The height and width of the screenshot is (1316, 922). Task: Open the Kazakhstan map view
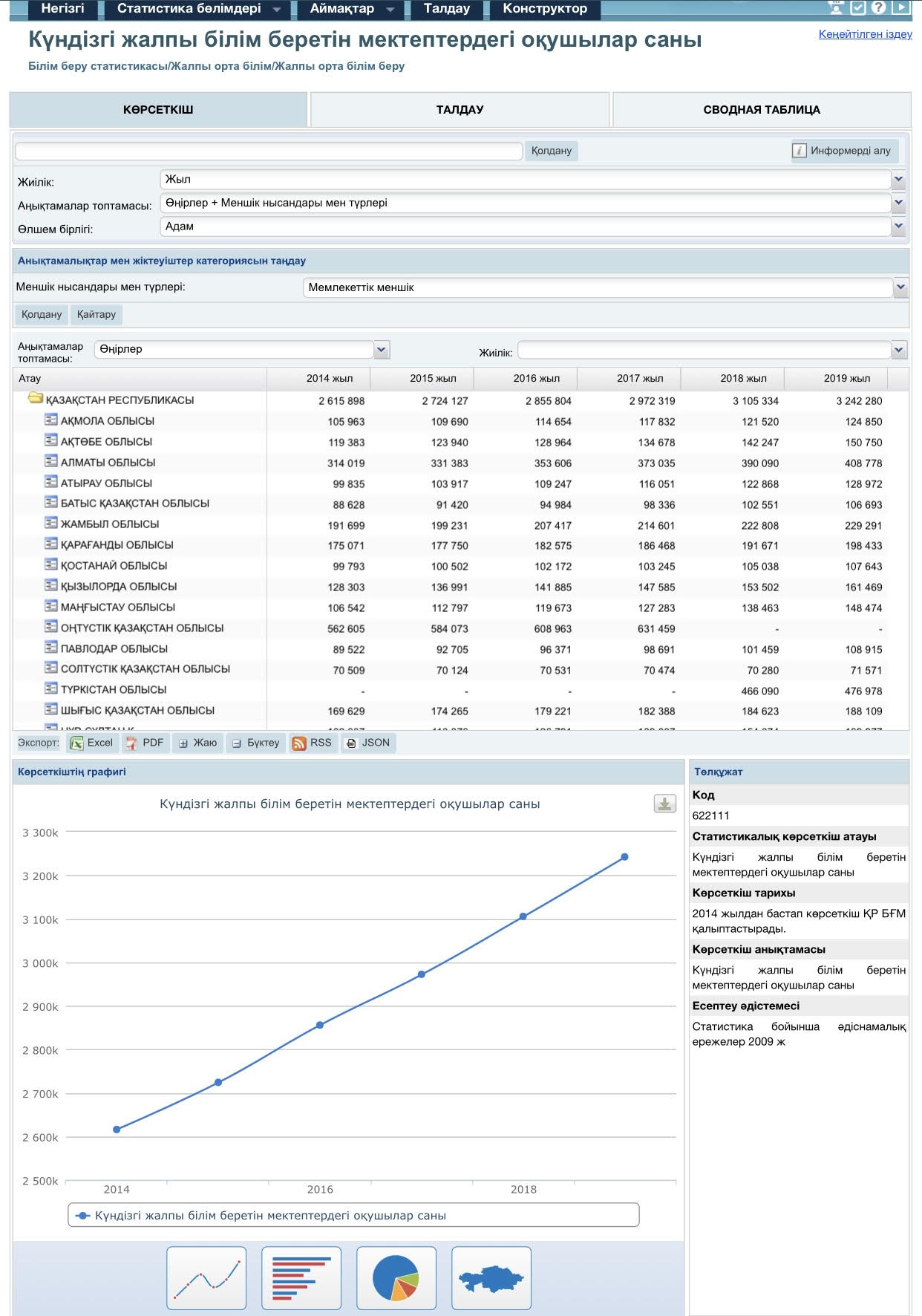click(x=491, y=1277)
